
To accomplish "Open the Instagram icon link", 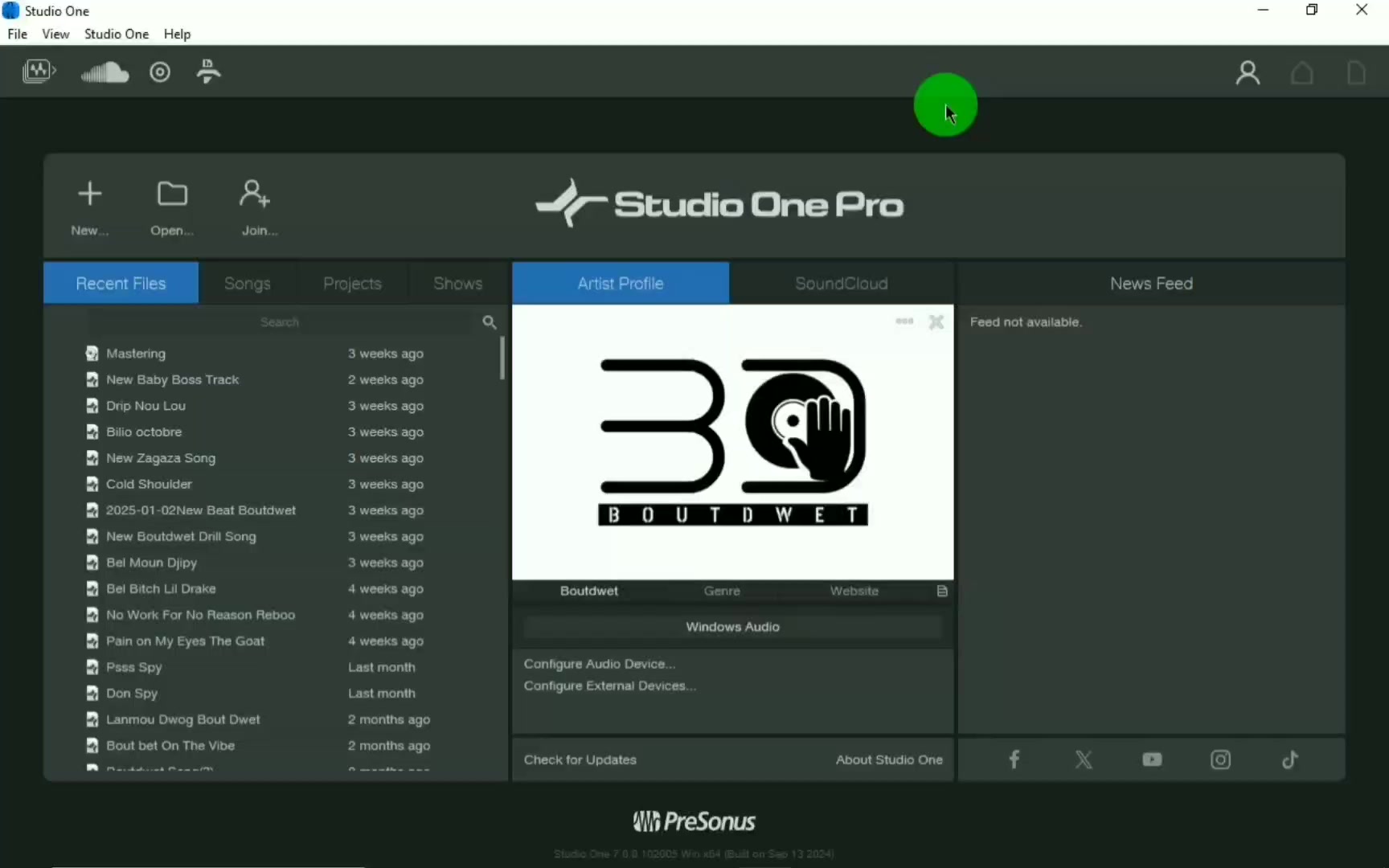I will [1220, 759].
